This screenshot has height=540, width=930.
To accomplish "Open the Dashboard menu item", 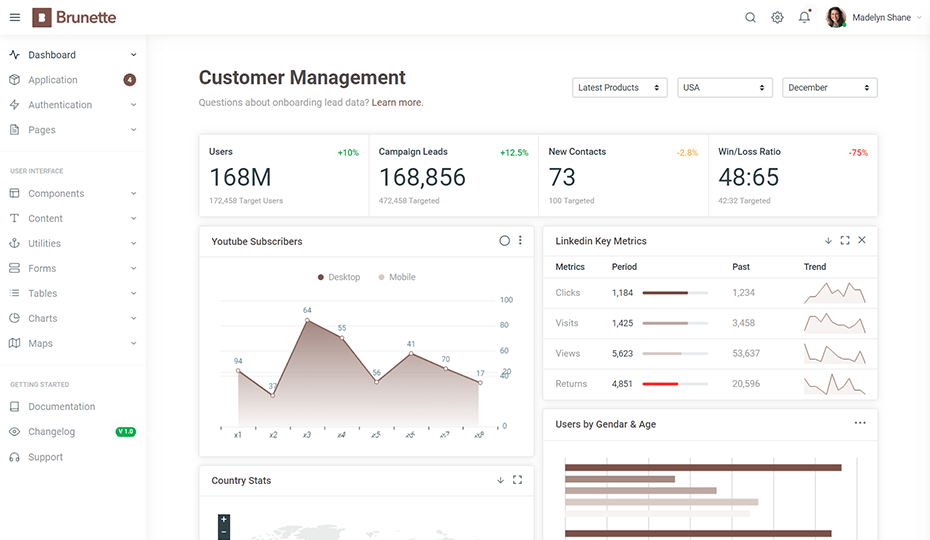I will (x=73, y=55).
